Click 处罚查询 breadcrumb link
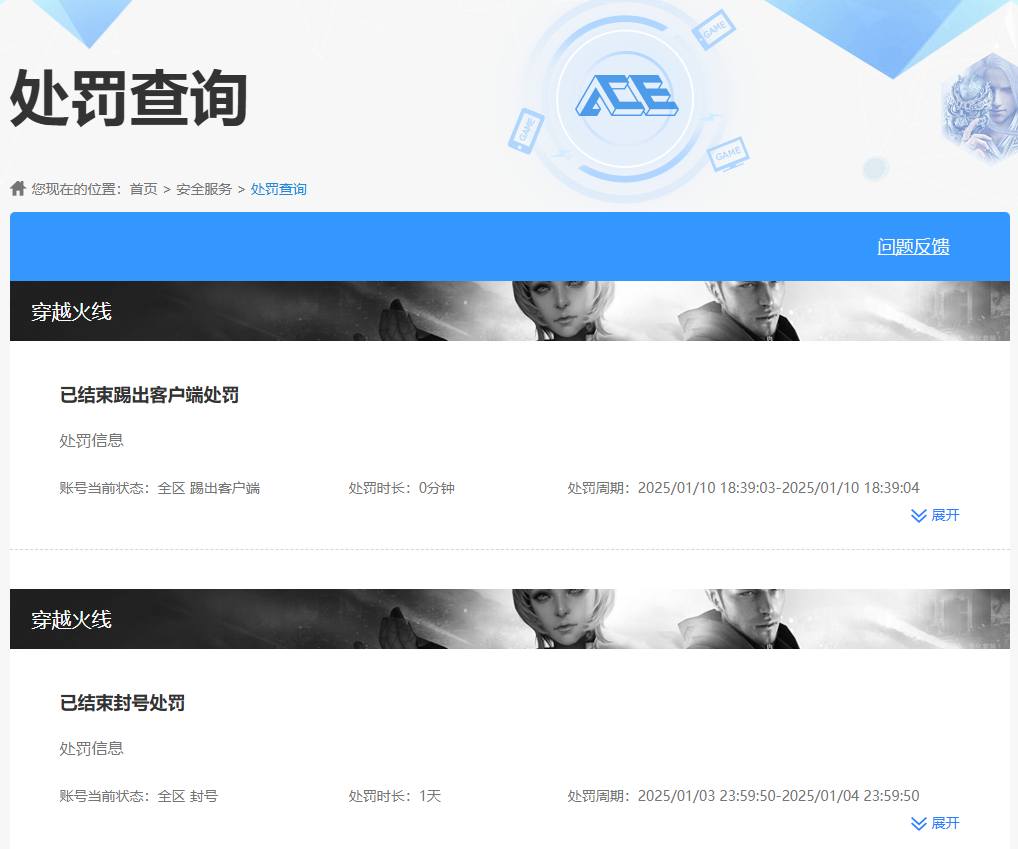Image resolution: width=1018 pixels, height=849 pixels. (279, 189)
